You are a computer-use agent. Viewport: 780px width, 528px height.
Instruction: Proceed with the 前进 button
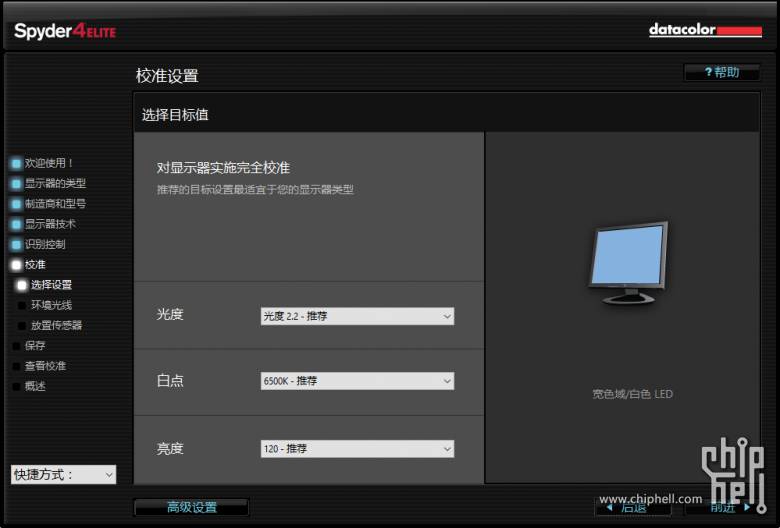[x=723, y=507]
